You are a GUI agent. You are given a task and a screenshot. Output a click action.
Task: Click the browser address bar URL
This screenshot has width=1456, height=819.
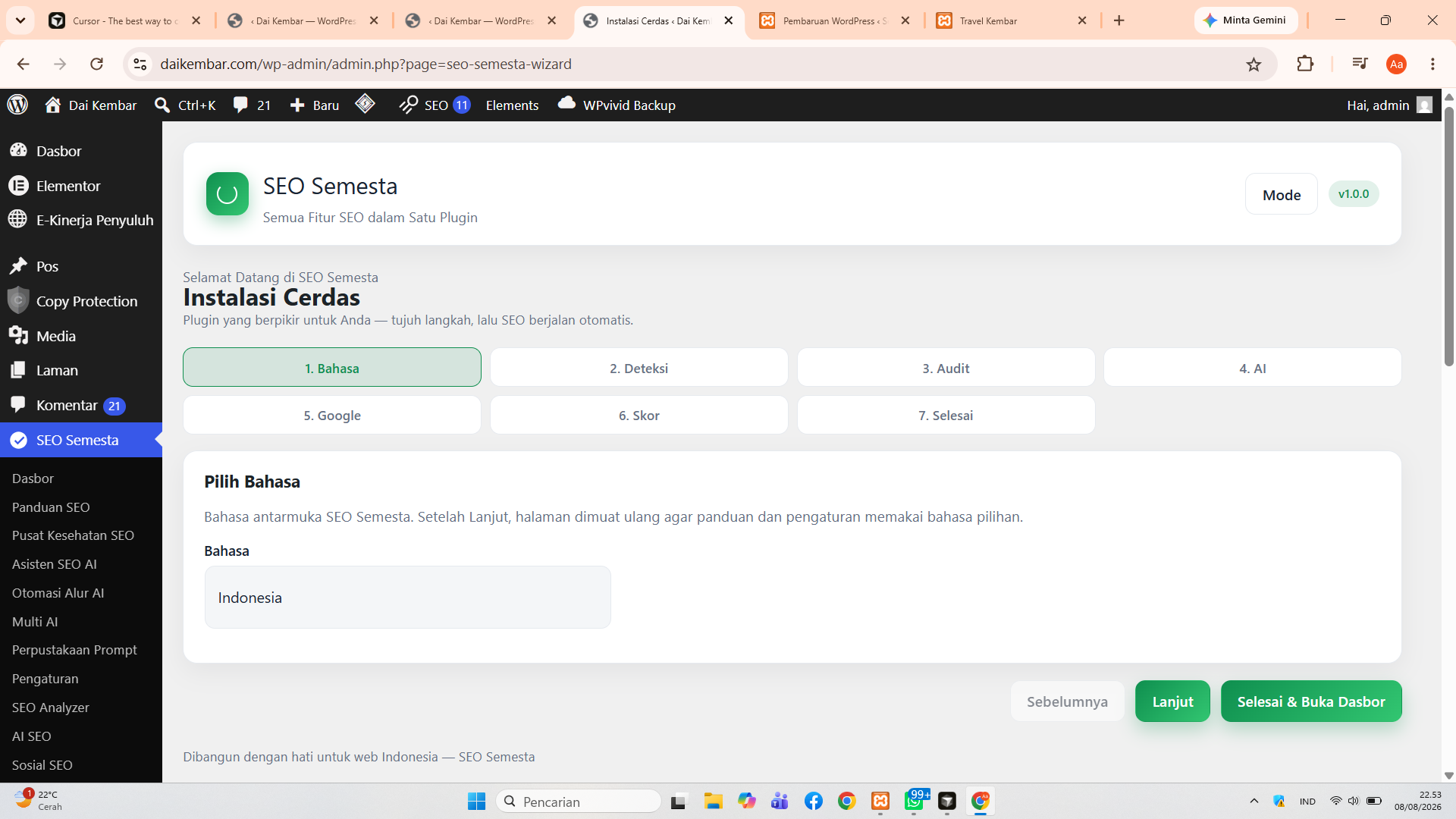point(366,64)
